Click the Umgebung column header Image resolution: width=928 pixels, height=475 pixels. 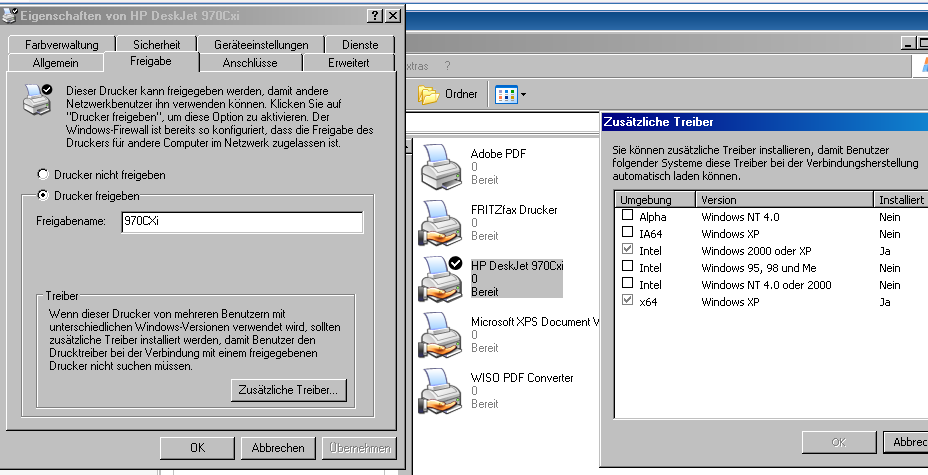tap(655, 200)
